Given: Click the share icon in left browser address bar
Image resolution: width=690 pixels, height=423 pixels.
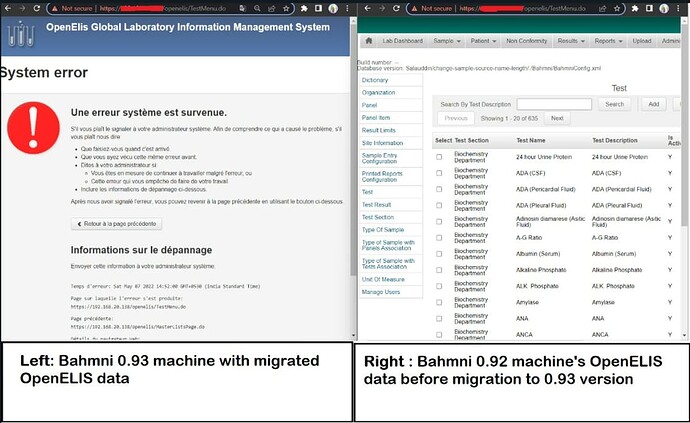Looking at the screenshot, I should pos(272,8).
